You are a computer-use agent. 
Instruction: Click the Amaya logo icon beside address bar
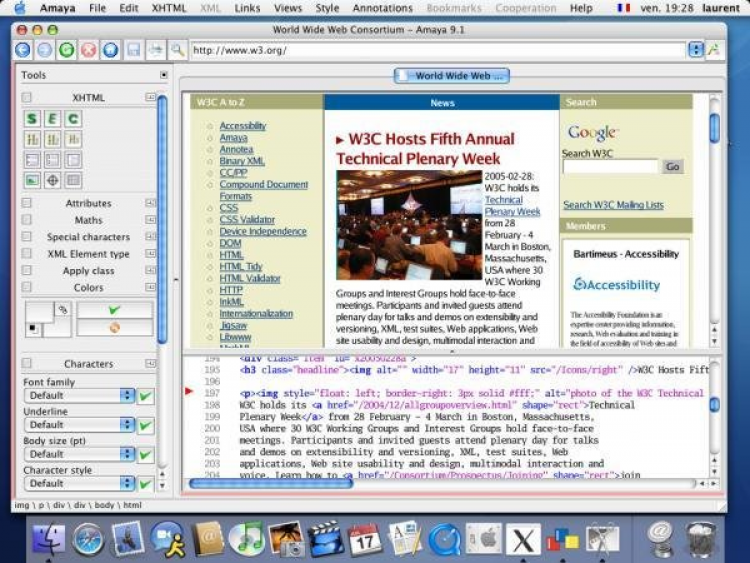(x=714, y=50)
